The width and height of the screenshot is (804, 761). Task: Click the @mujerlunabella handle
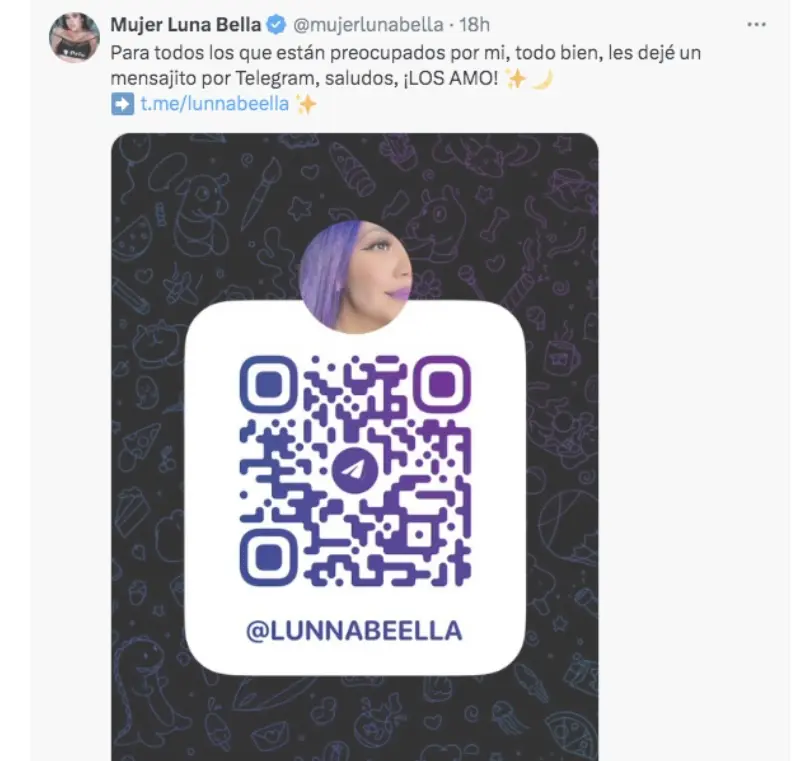click(368, 25)
